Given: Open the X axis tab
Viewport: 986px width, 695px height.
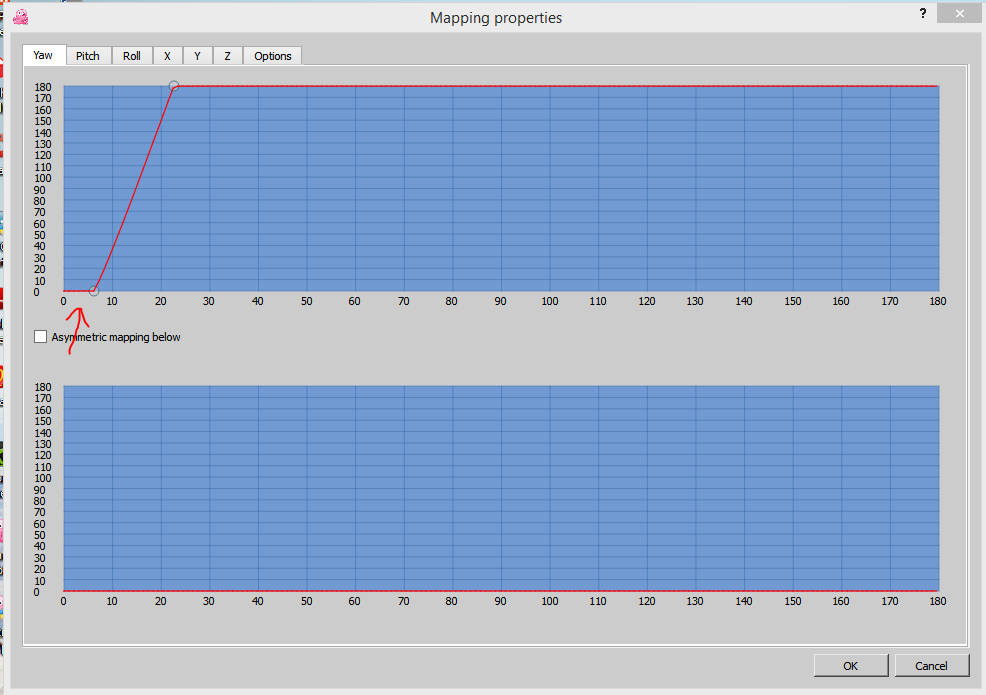Looking at the screenshot, I should [x=167, y=56].
